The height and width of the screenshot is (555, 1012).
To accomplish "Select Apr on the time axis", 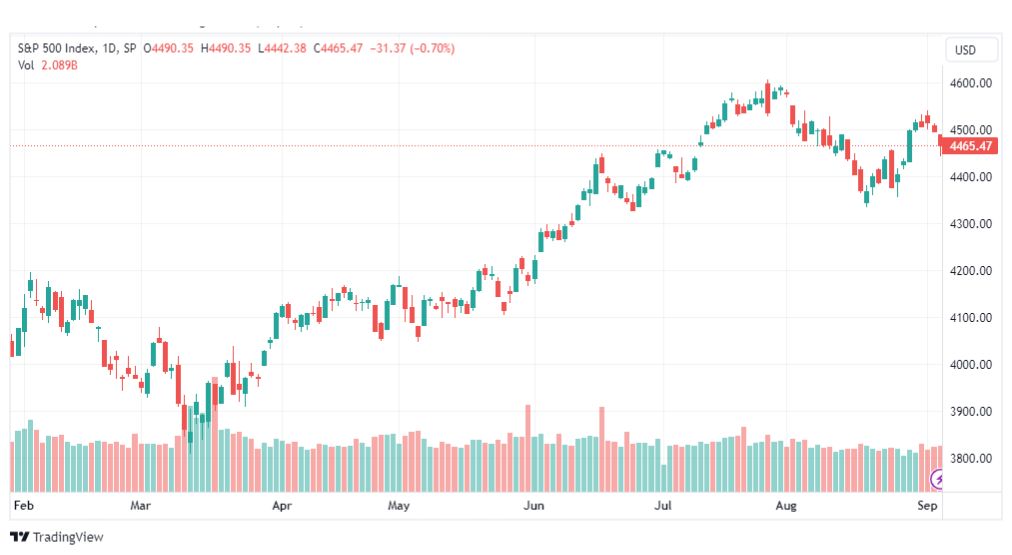I will coord(281,505).
